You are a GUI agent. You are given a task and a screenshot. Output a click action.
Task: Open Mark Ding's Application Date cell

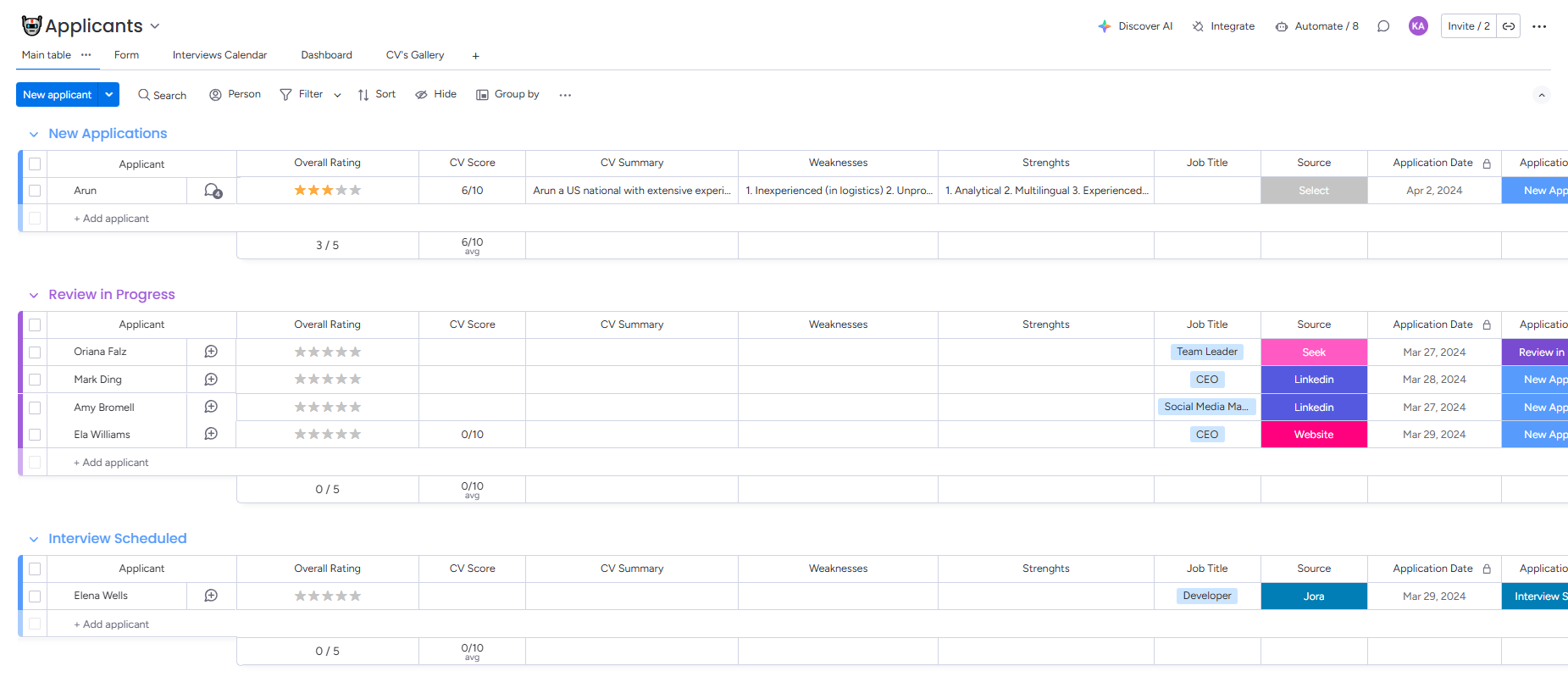[x=1434, y=380]
